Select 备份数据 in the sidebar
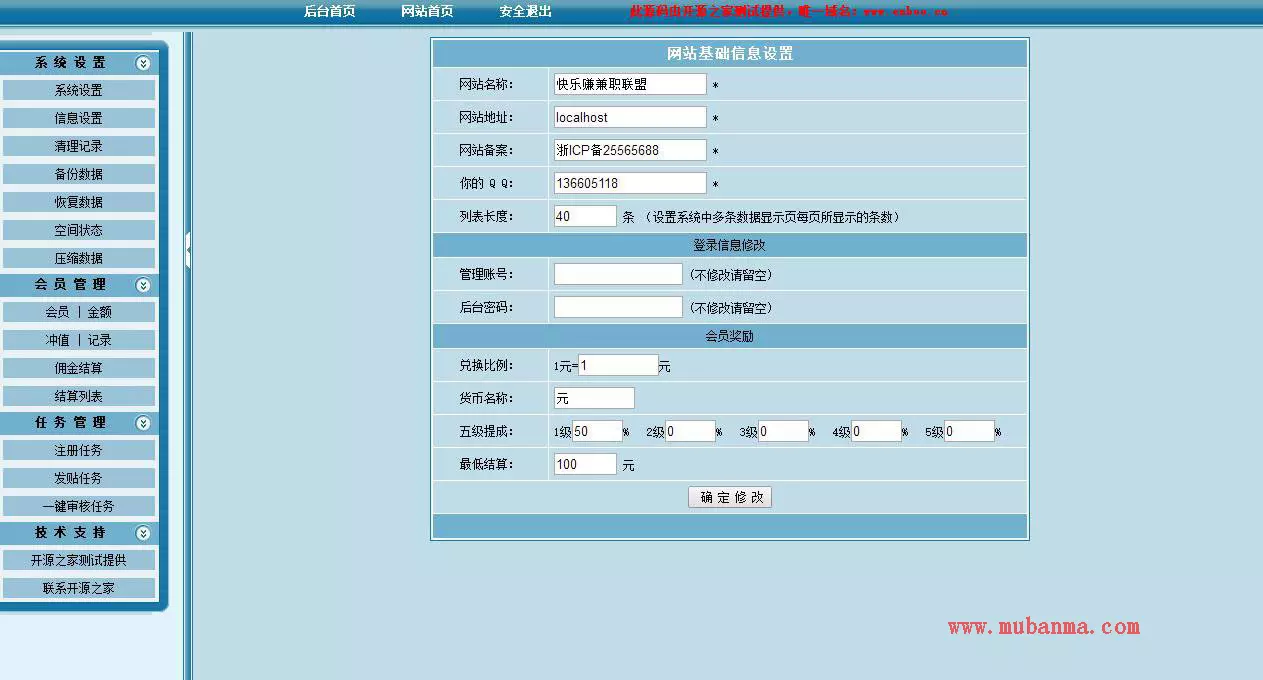1263x680 pixels. click(x=78, y=174)
